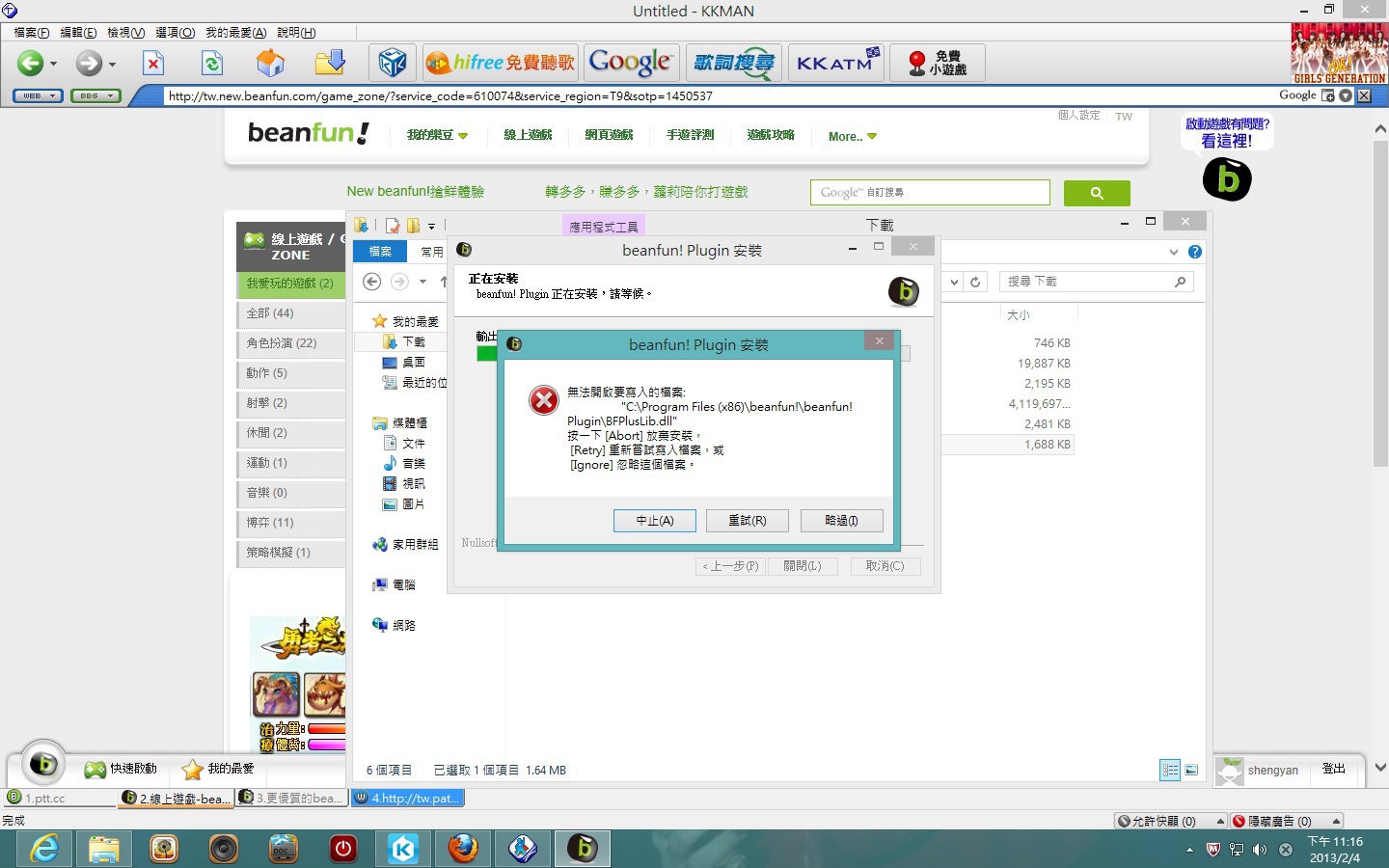Image resolution: width=1389 pixels, height=868 pixels.
Task: Open the free mini games toolbar button
Action: pyautogui.click(x=937, y=63)
